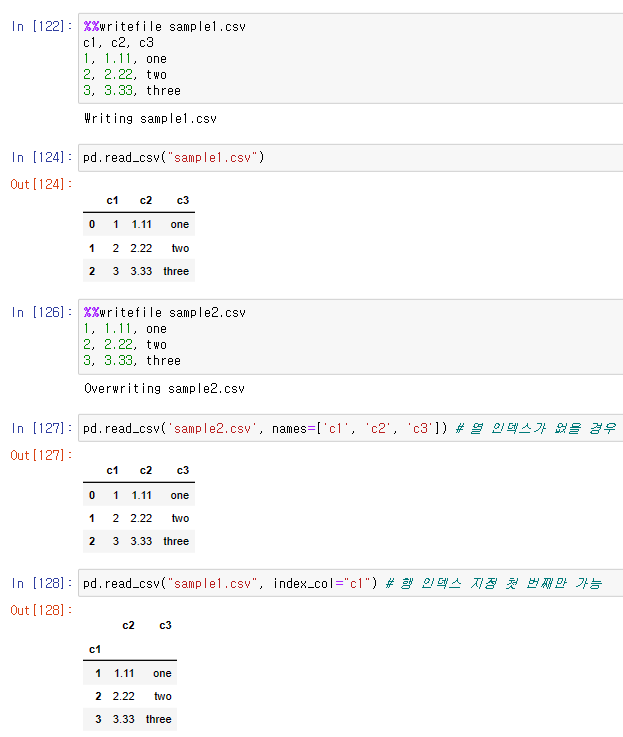
Task: Click the index_col="c1" argument in cell 128
Action: (322, 584)
